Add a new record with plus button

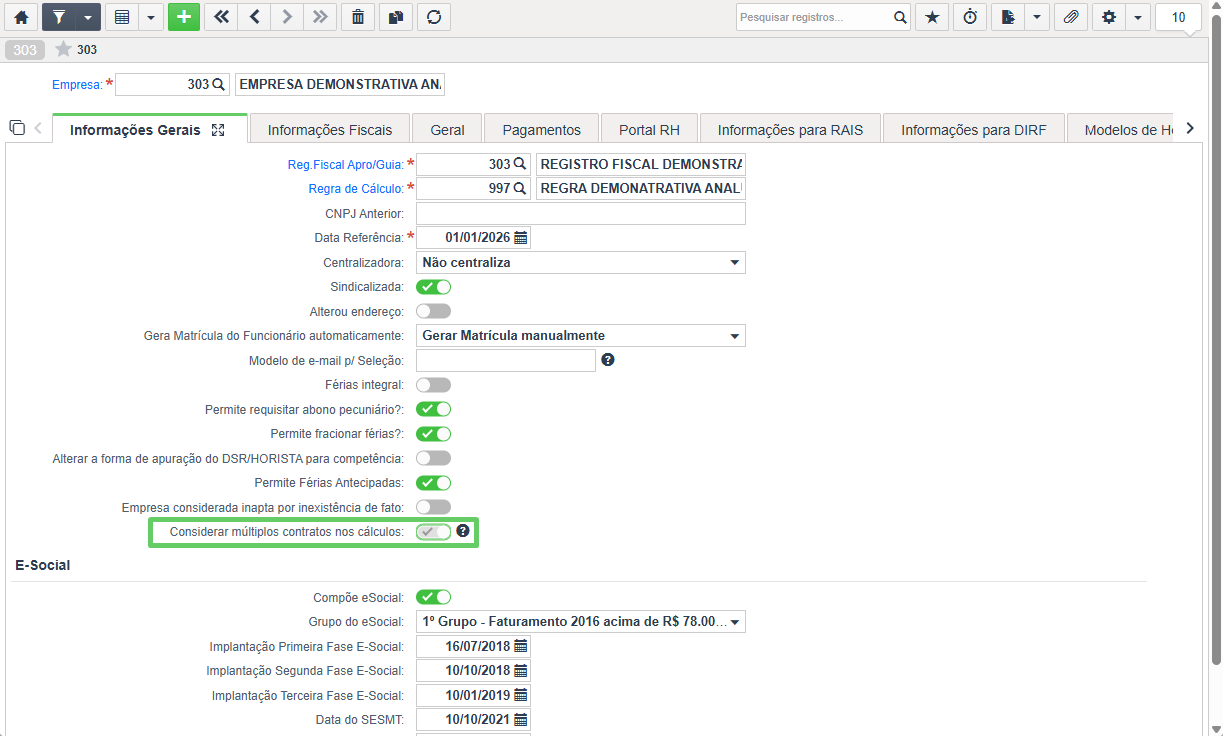pos(184,17)
